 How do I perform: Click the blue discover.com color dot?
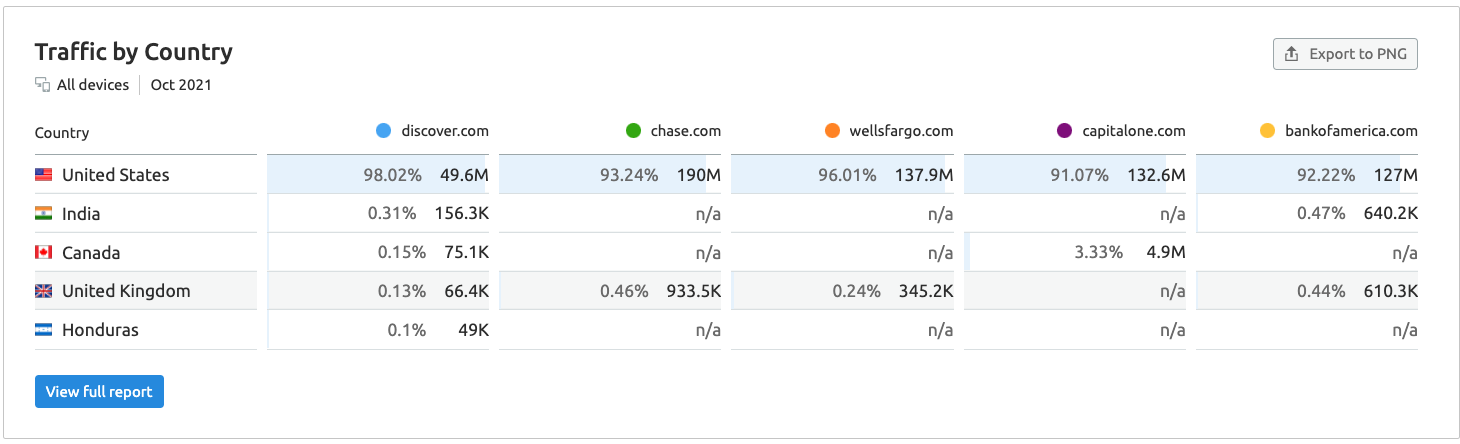coord(383,131)
